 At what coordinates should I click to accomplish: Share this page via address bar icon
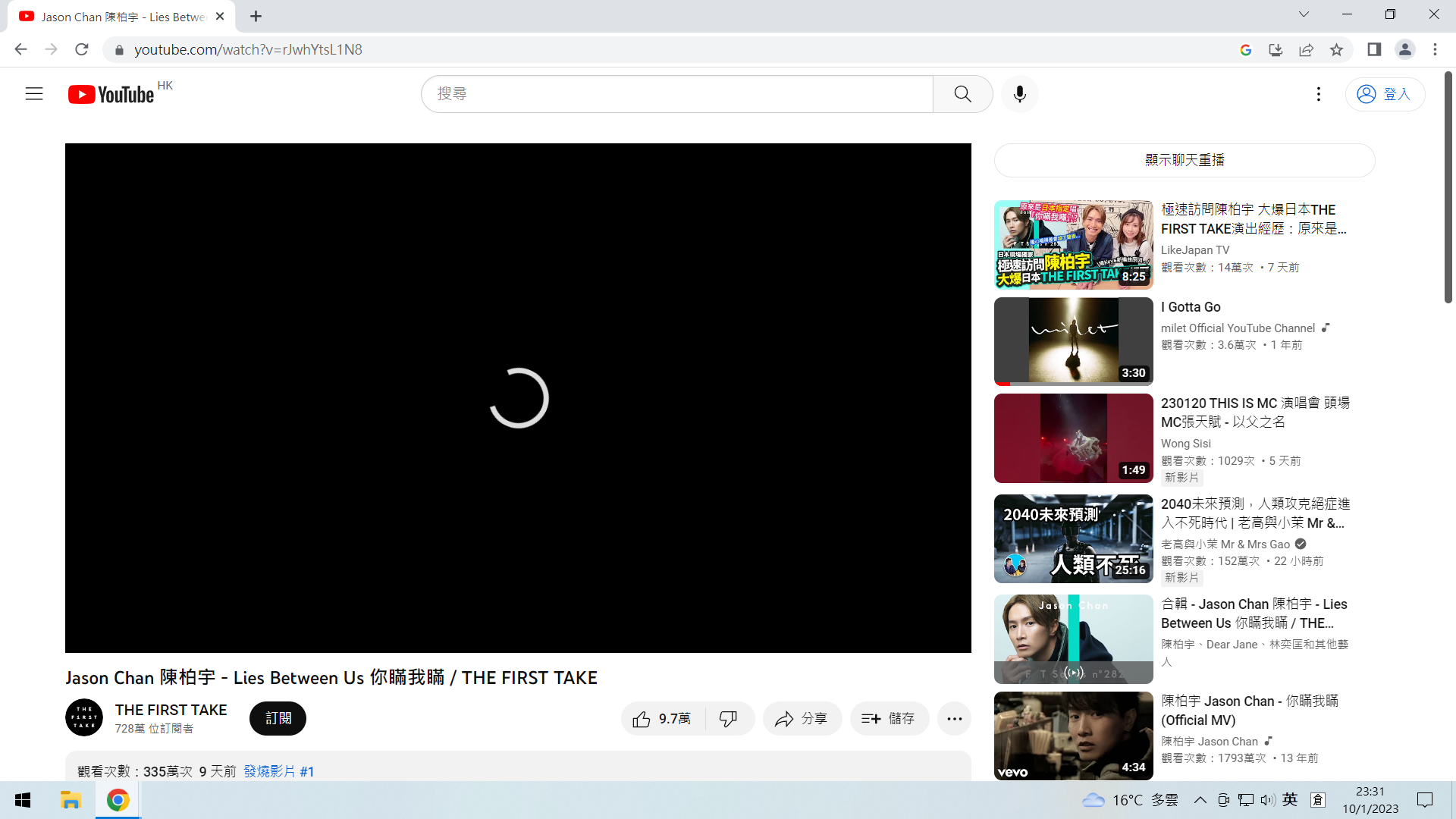tap(1306, 49)
